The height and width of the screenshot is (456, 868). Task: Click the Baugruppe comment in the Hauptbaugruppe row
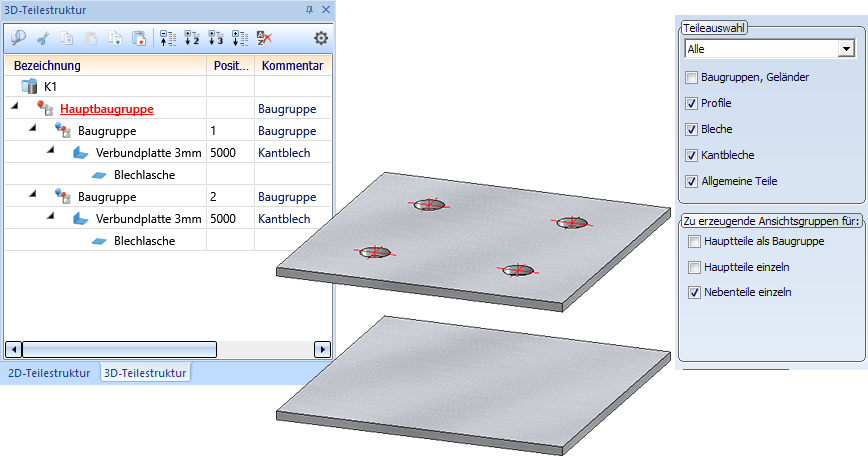tap(287, 109)
